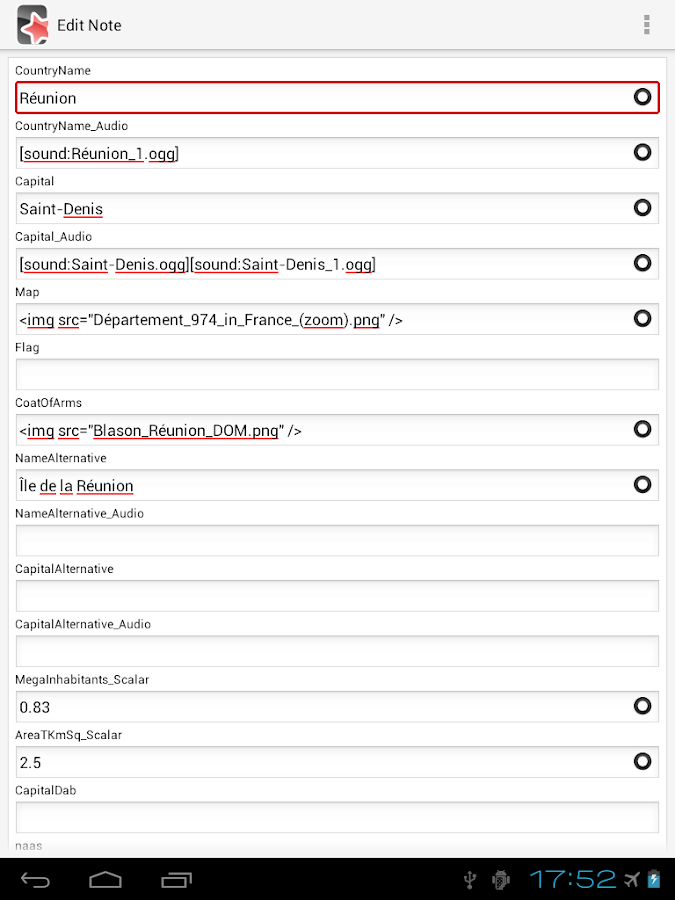Screen dimensions: 675x900
Task: Open the recent apps view
Action: pyautogui.click(x=177, y=880)
